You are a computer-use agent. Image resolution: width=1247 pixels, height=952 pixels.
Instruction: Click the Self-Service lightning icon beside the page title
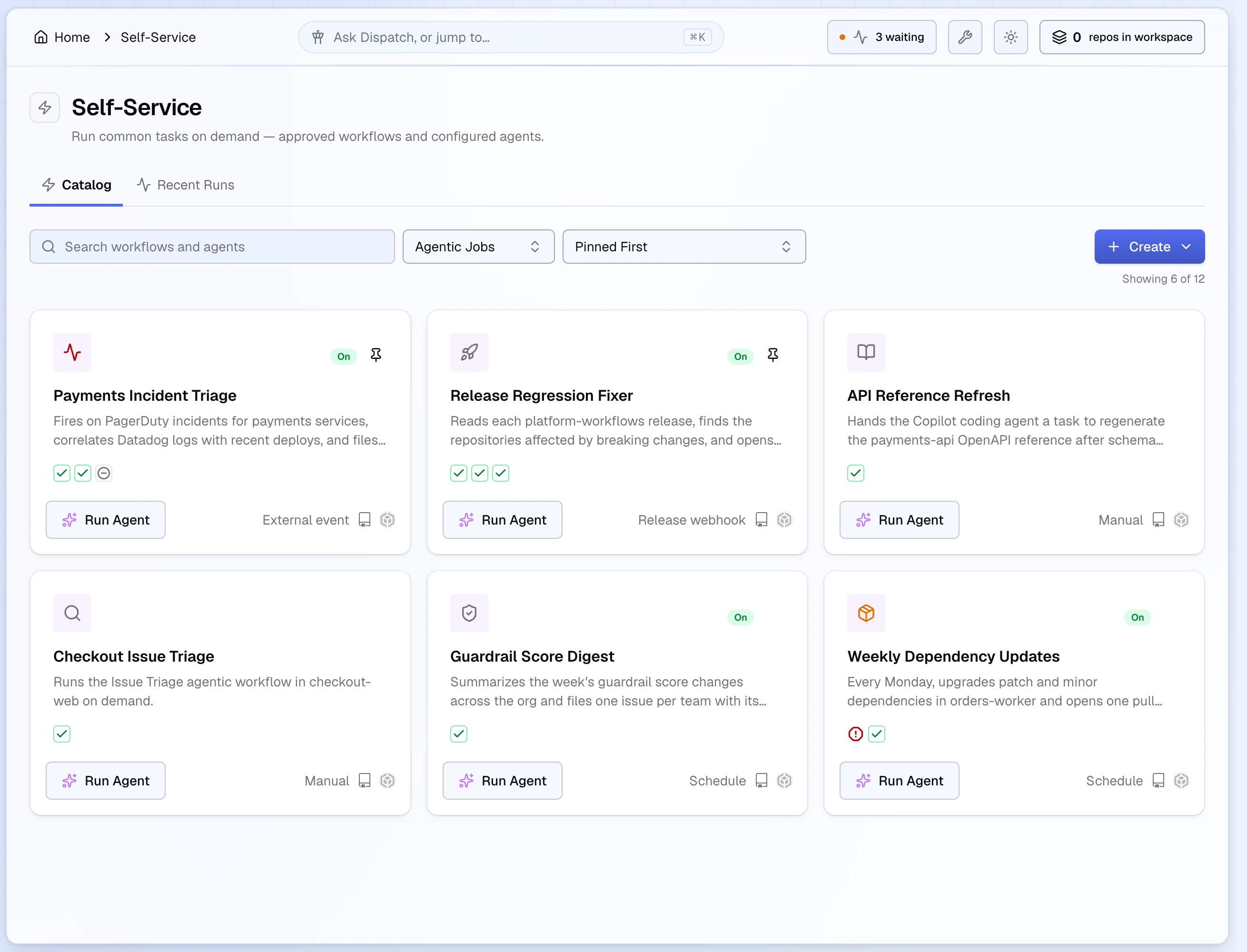click(x=45, y=108)
